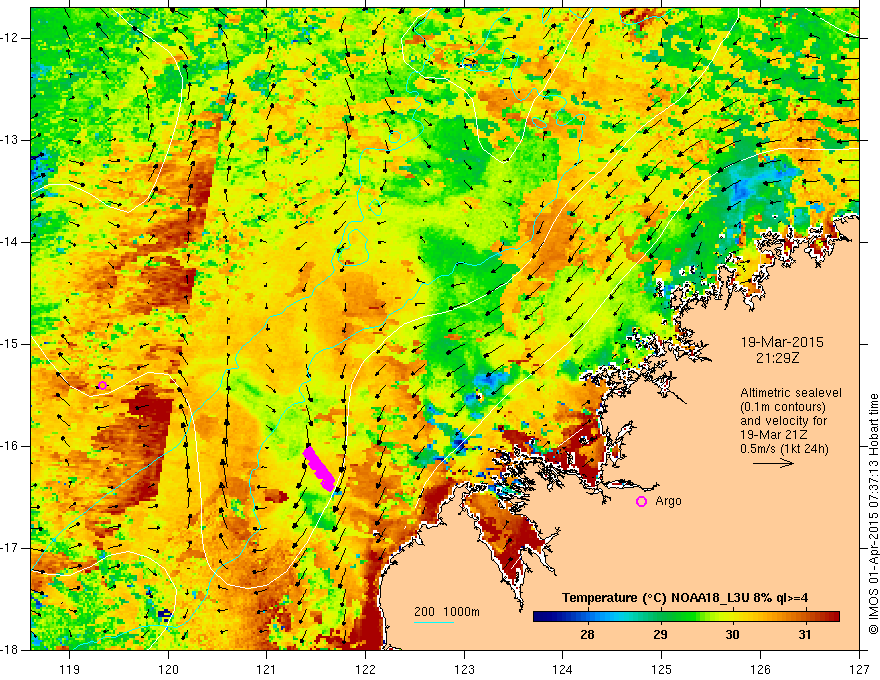Click the 'Altimetric sealevel' legend text
Viewport: 880px width, 680px height.
click(791, 393)
